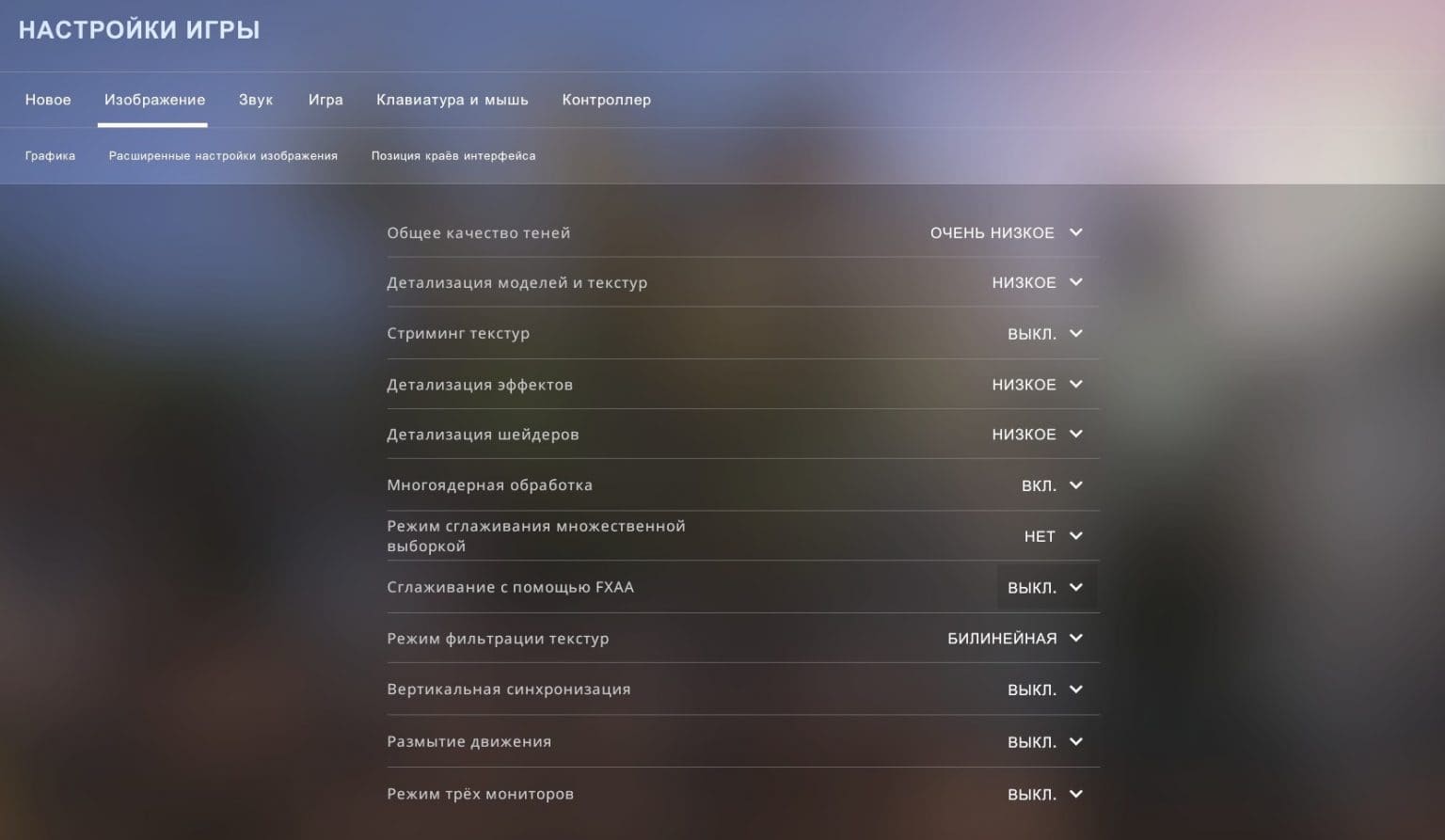Go to Клавиатура и мышь tab
Viewport: 1445px width, 840px height.
[x=453, y=100]
